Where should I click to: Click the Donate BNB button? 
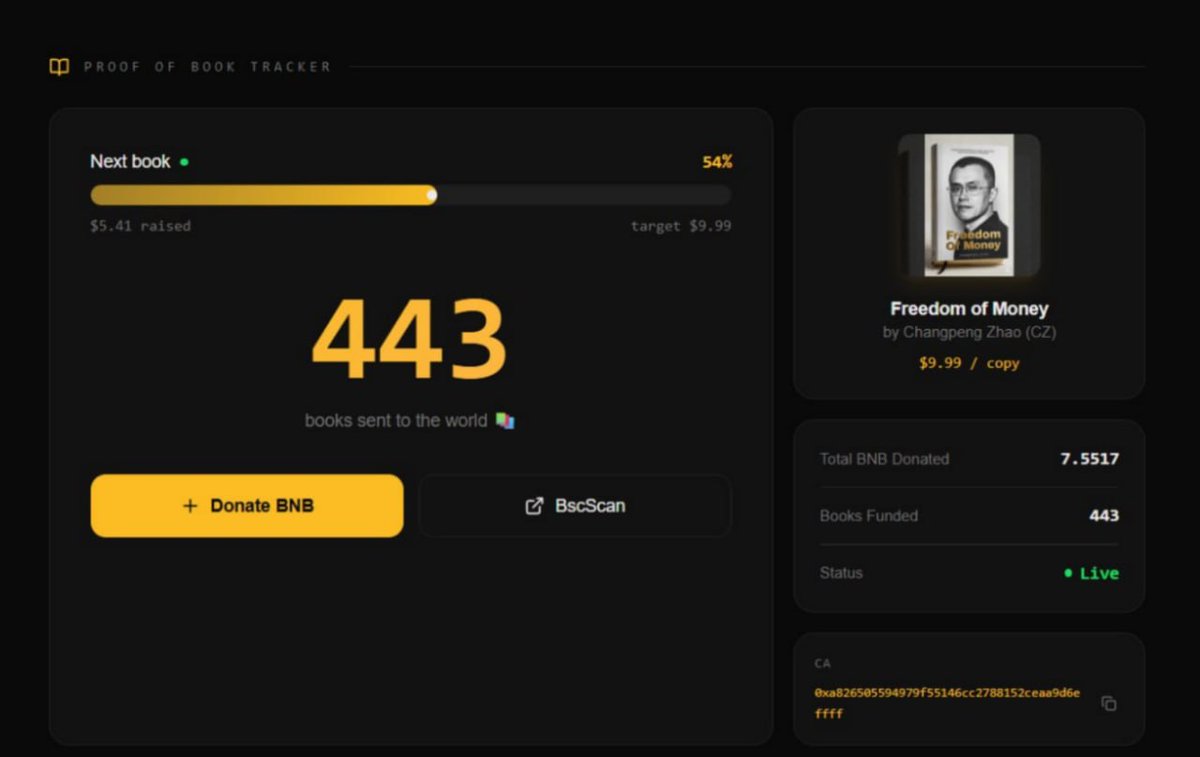pyautogui.click(x=247, y=505)
